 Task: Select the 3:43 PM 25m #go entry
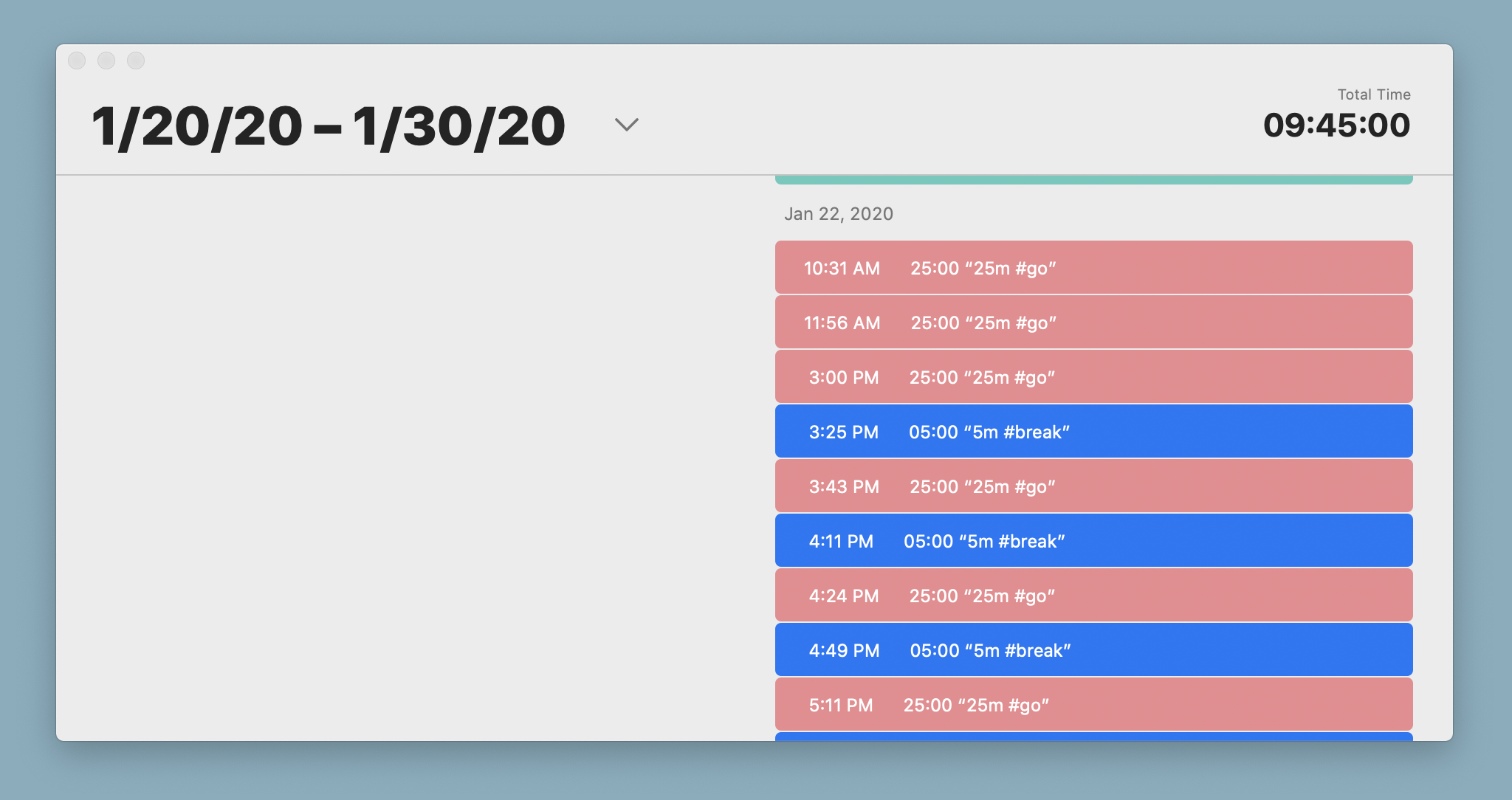coord(1093,486)
